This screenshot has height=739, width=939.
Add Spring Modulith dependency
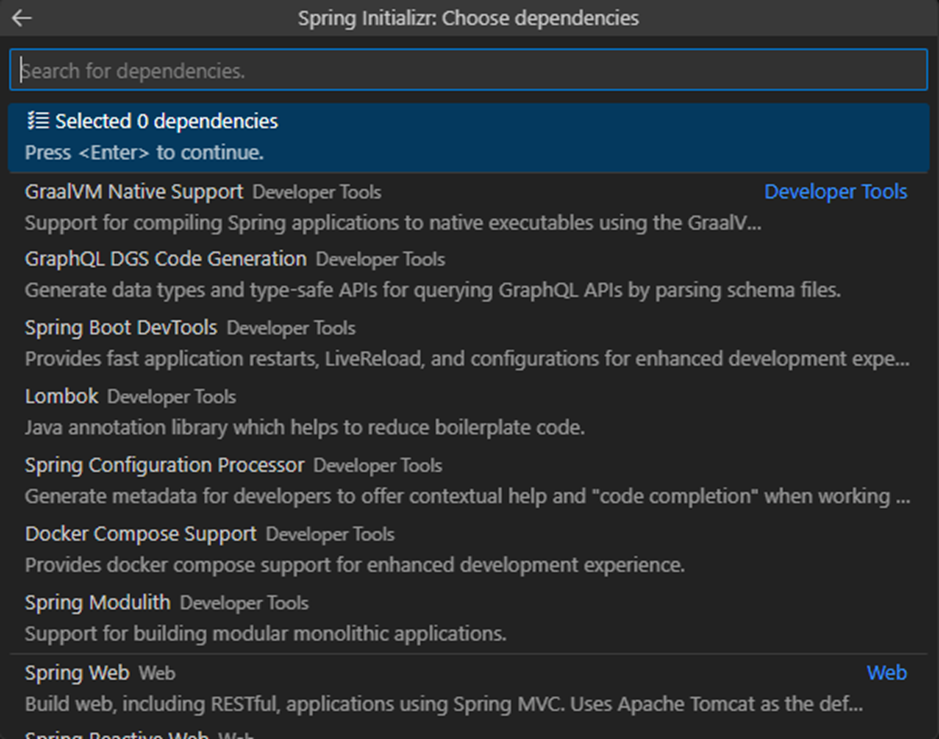pos(98,602)
